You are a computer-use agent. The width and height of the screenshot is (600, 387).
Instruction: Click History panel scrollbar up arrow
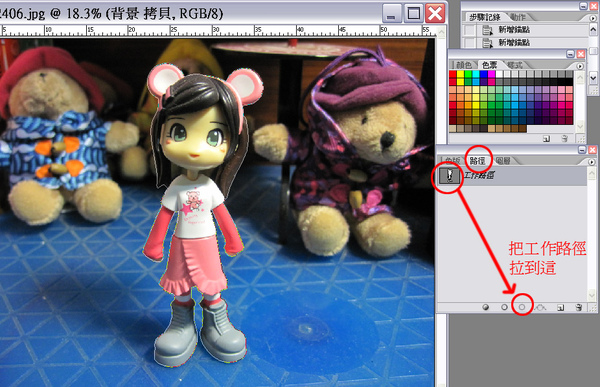tap(593, 29)
